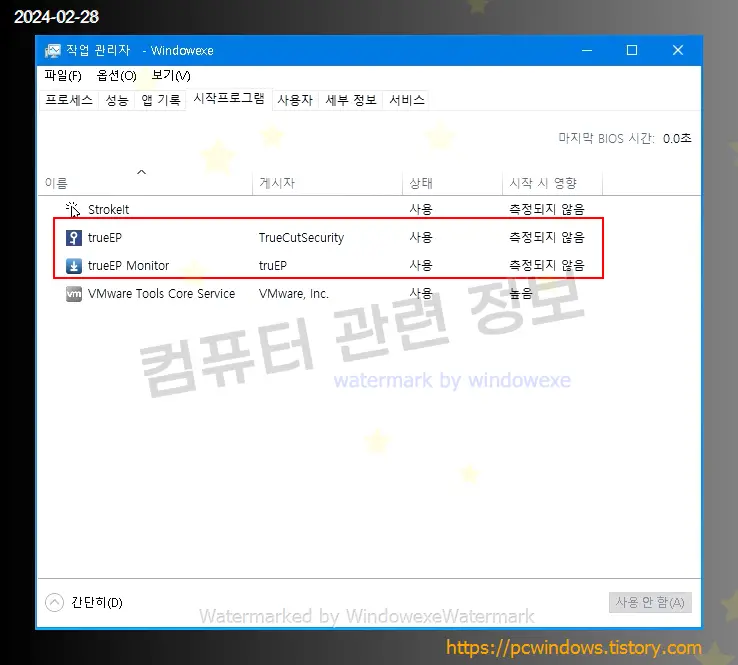Open the 보기(V) menu

pyautogui.click(x=171, y=75)
